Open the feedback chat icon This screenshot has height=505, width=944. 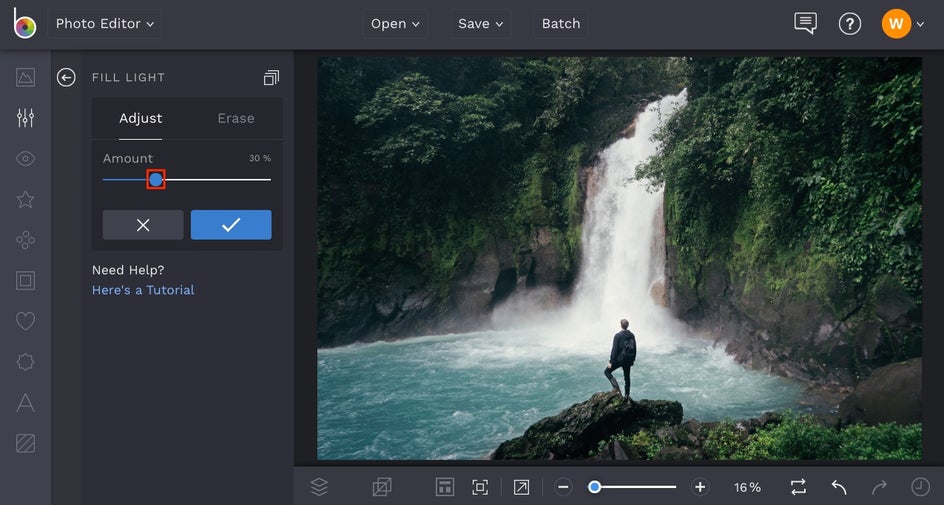(x=806, y=23)
